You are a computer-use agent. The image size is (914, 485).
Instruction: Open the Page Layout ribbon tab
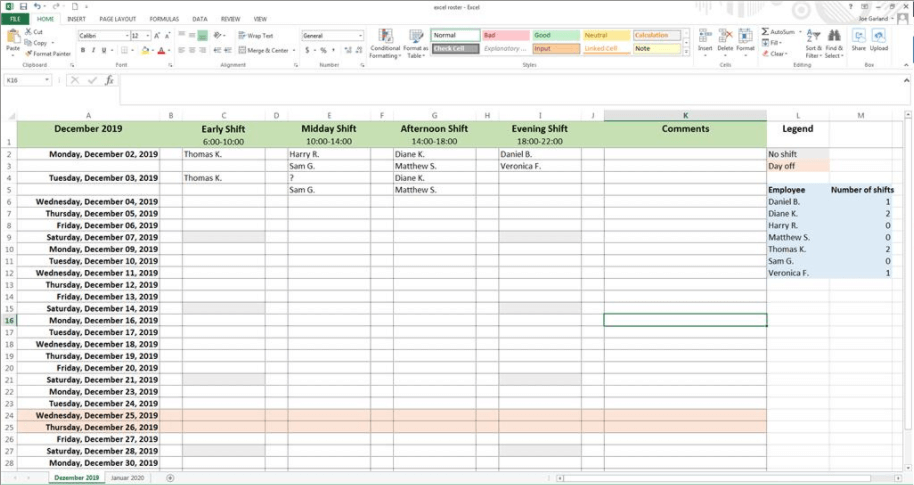(x=117, y=19)
